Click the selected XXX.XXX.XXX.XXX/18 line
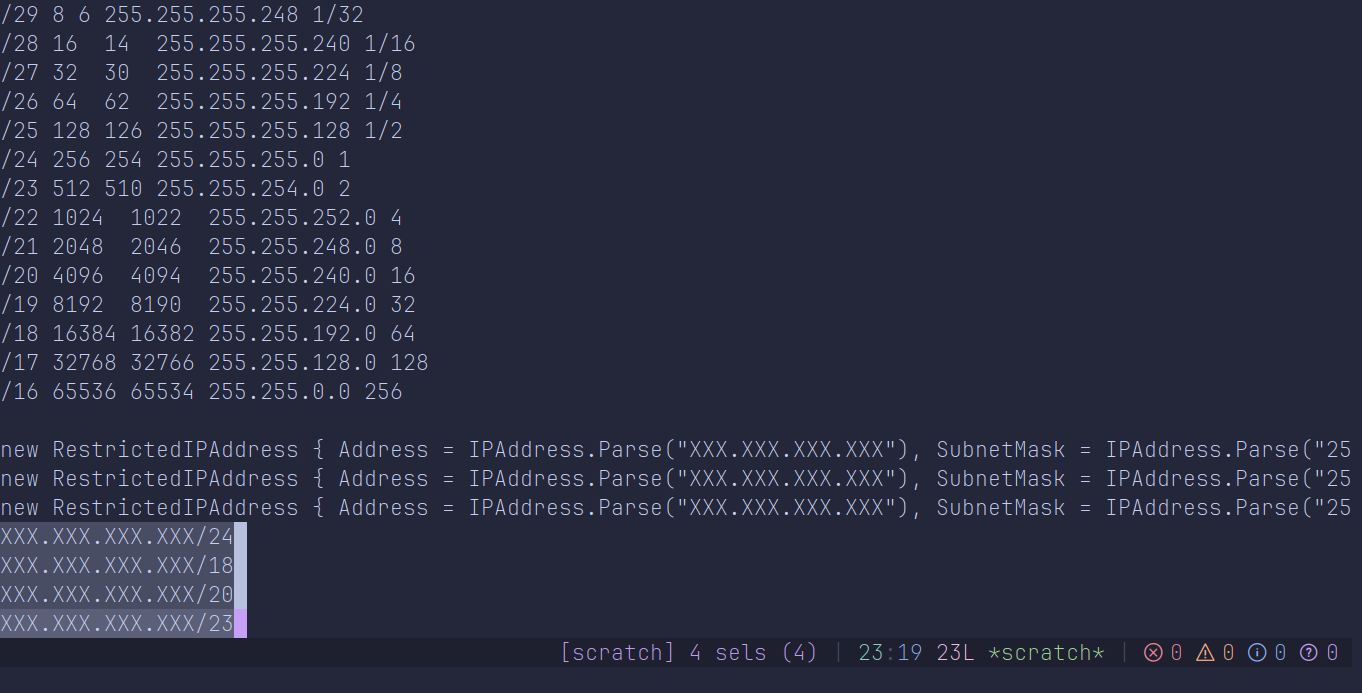This screenshot has height=693, width=1362. tap(116, 566)
